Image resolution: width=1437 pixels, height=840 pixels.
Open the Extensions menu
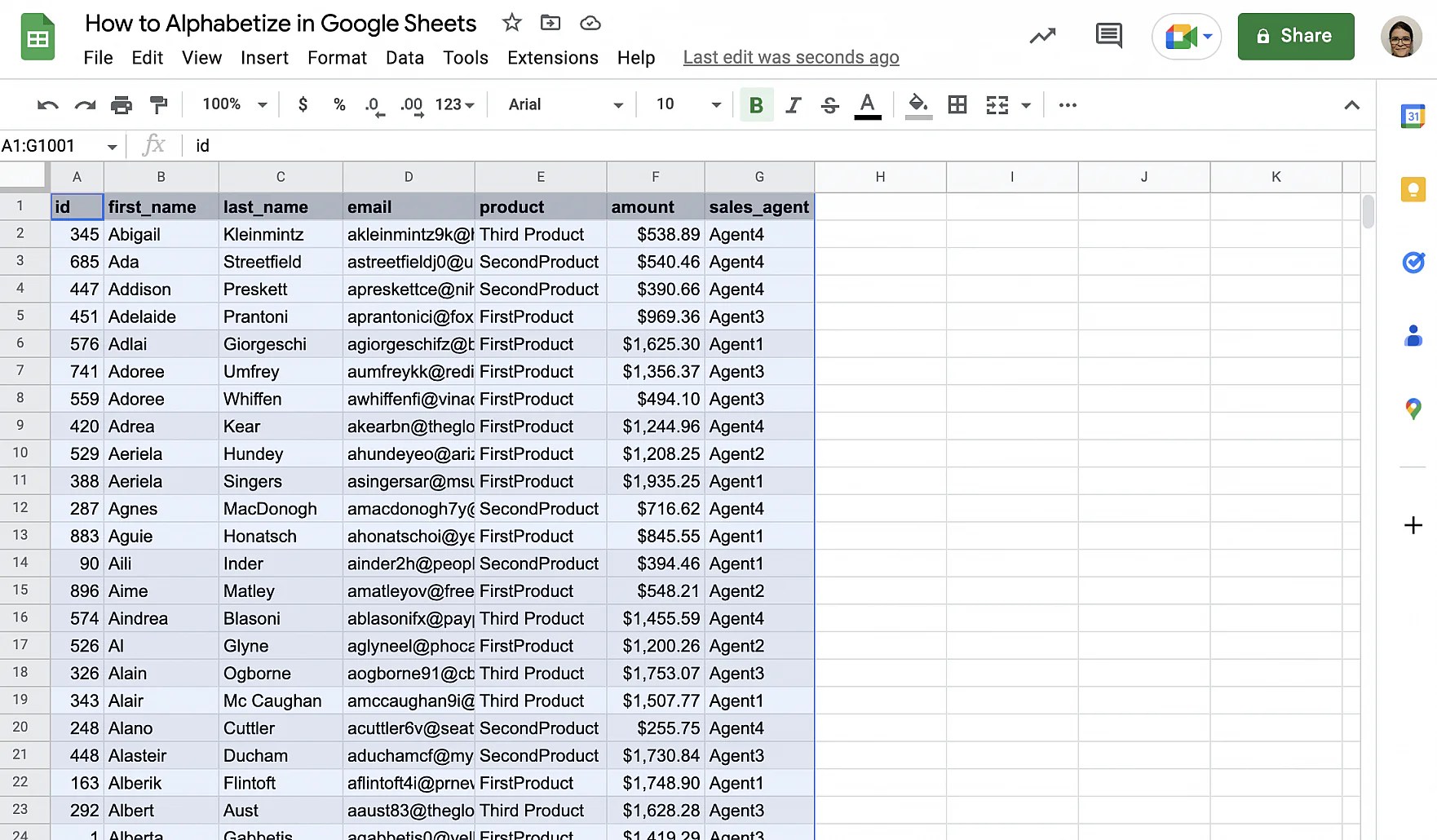(x=553, y=57)
